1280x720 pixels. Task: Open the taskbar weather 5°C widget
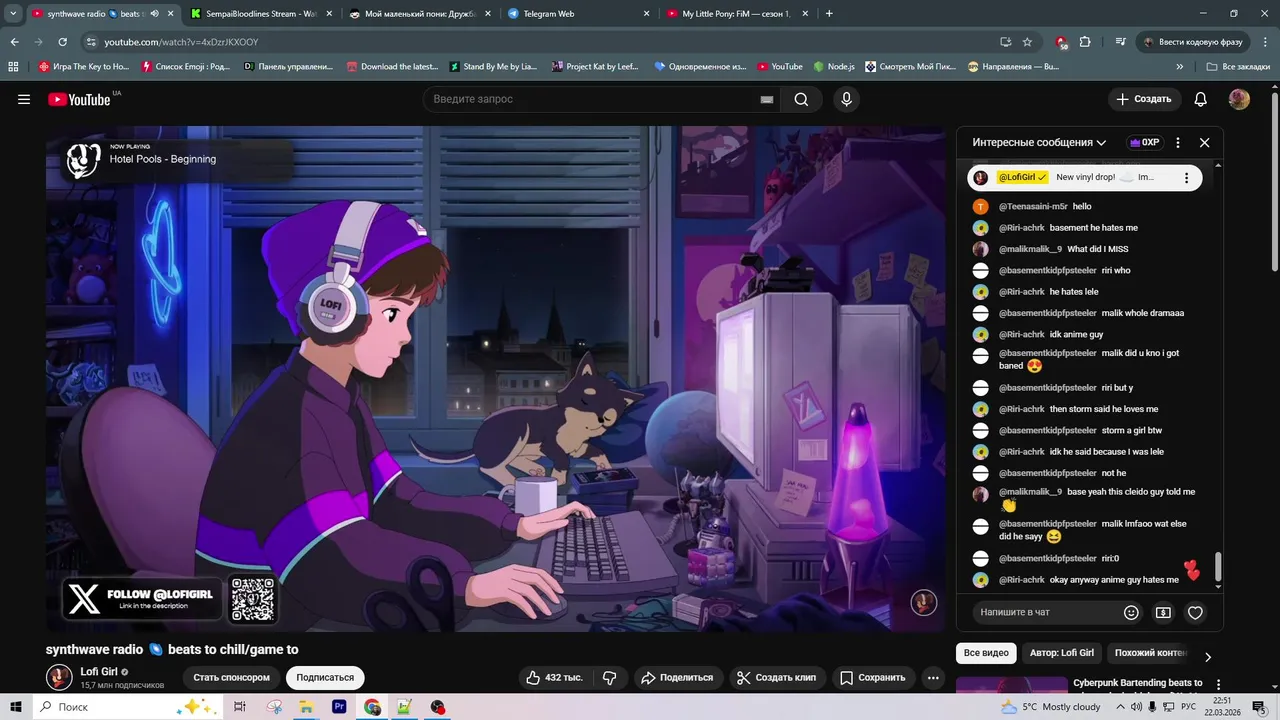click(1050, 707)
